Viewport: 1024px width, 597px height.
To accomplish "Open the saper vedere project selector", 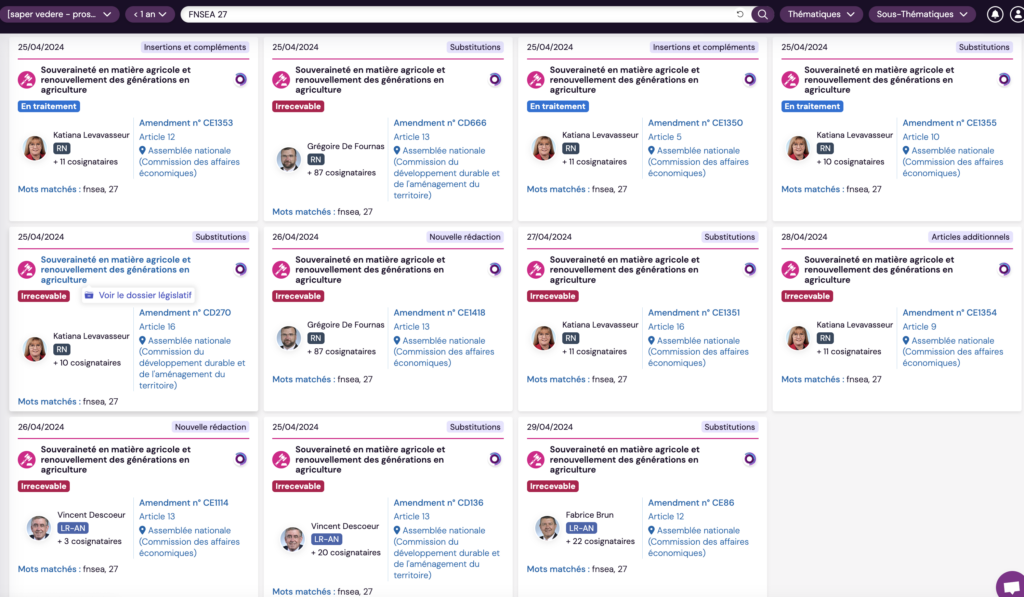I will (60, 14).
